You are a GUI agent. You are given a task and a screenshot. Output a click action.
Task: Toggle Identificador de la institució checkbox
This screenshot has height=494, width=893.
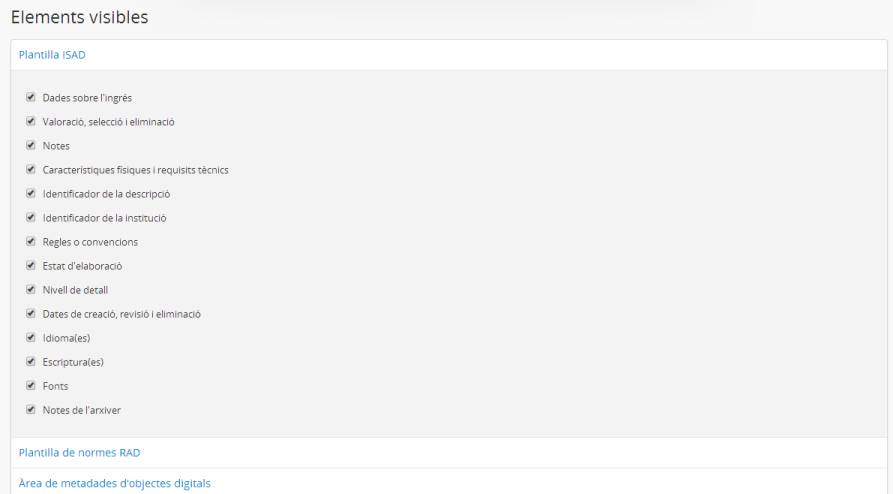[x=31, y=217]
